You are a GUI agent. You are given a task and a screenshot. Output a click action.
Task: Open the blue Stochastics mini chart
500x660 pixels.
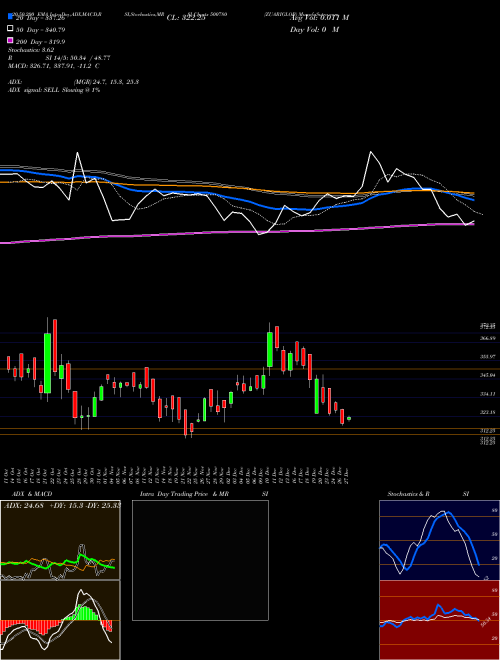439,540
